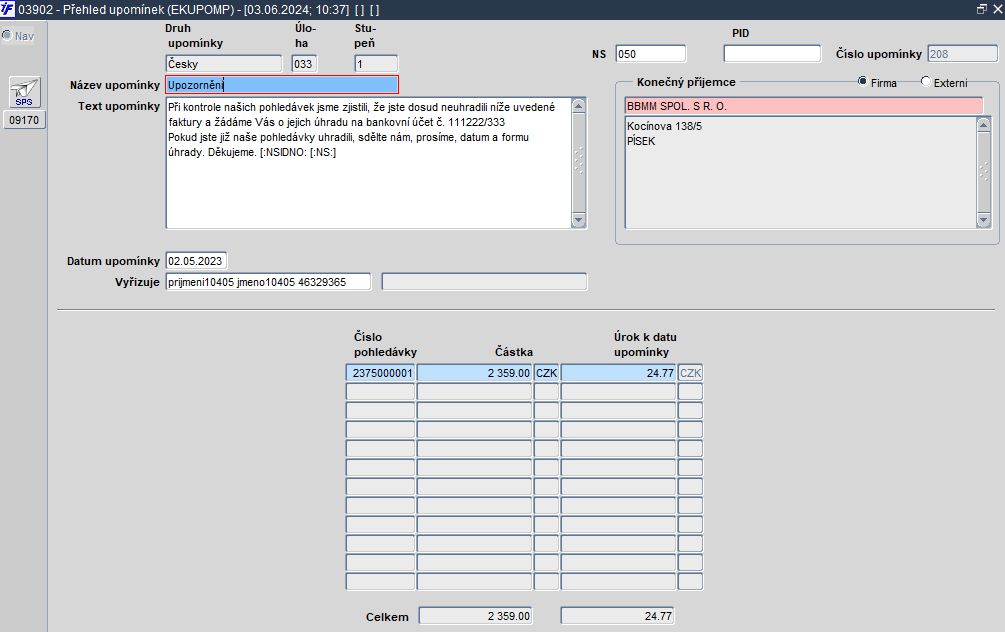The width and height of the screenshot is (1005, 632).
Task: Click the 09170 button
Action: click(24, 120)
